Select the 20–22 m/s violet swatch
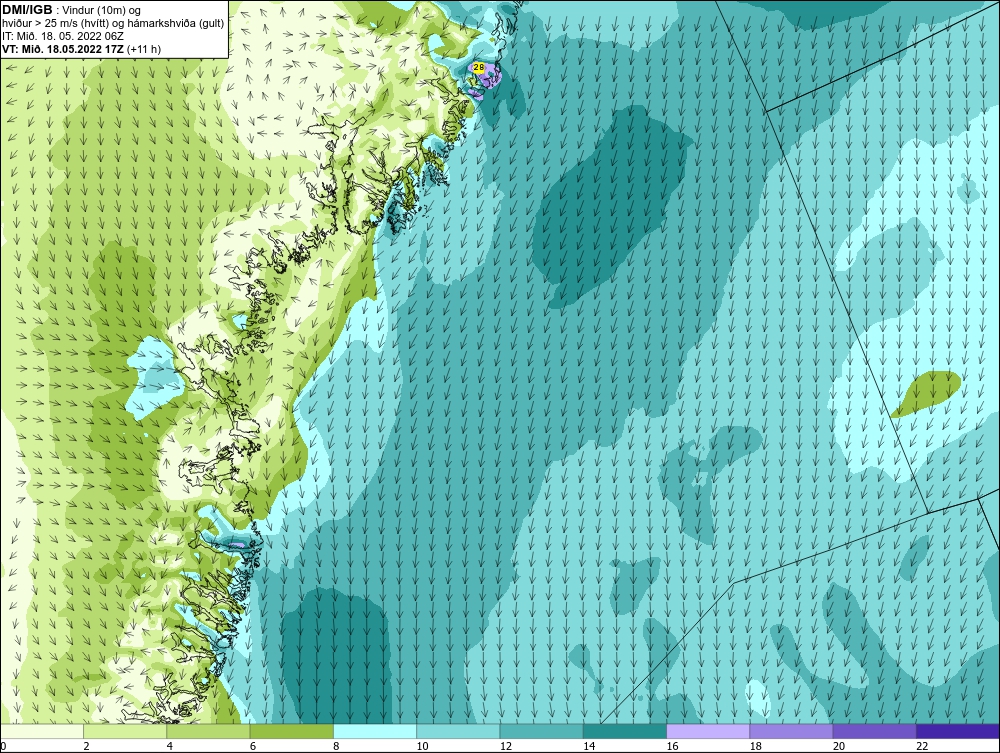 pyautogui.click(x=874, y=731)
